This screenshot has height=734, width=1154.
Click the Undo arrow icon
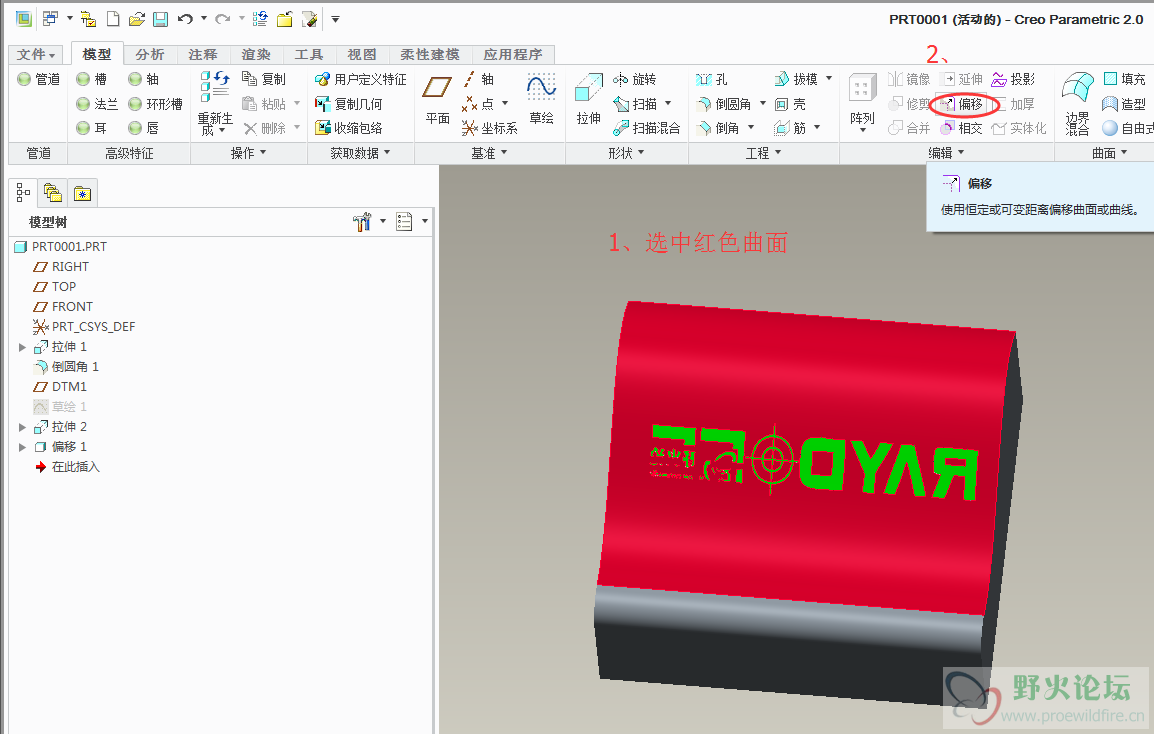(x=185, y=19)
